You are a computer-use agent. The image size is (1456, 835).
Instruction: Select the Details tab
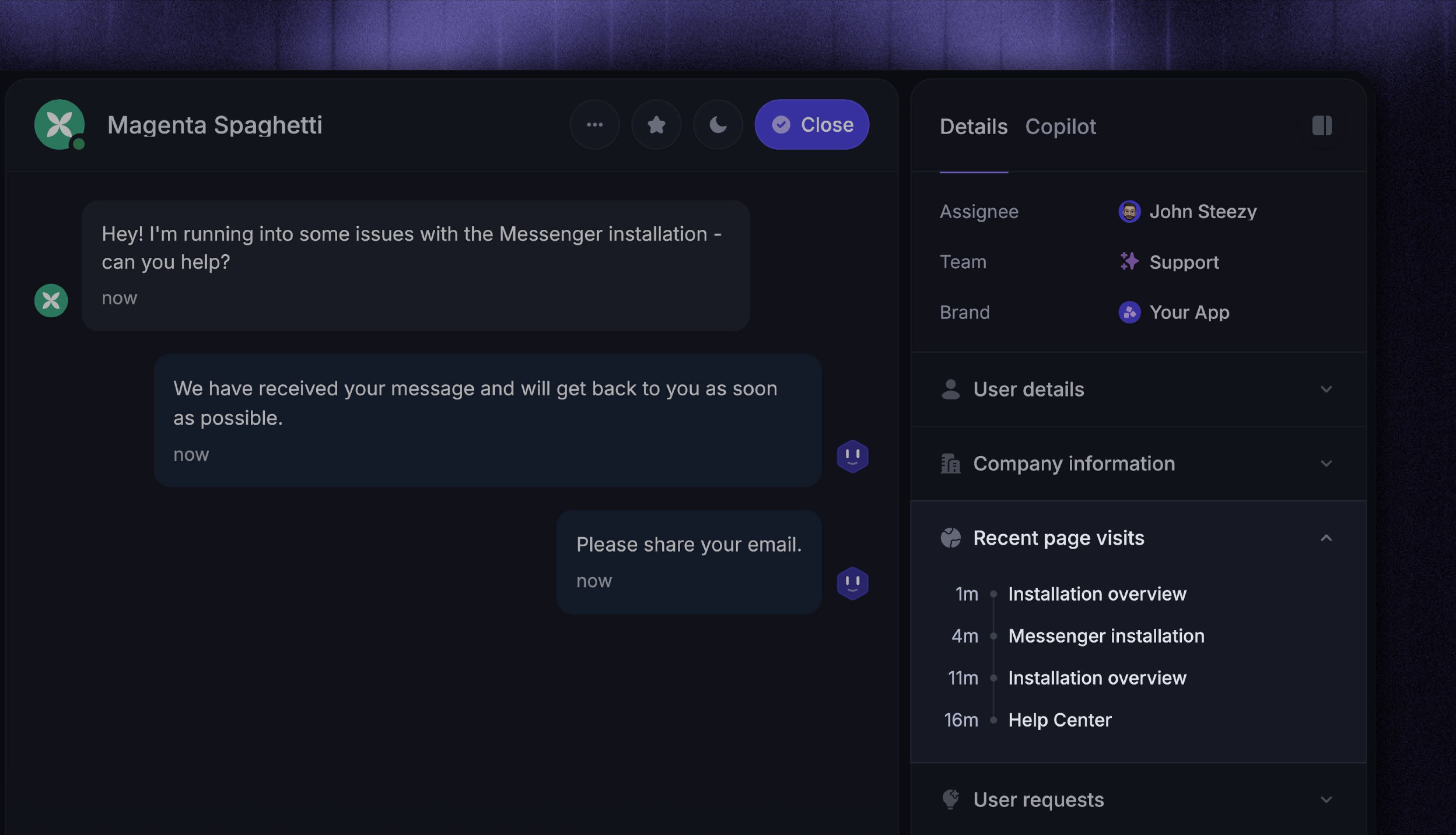(973, 126)
